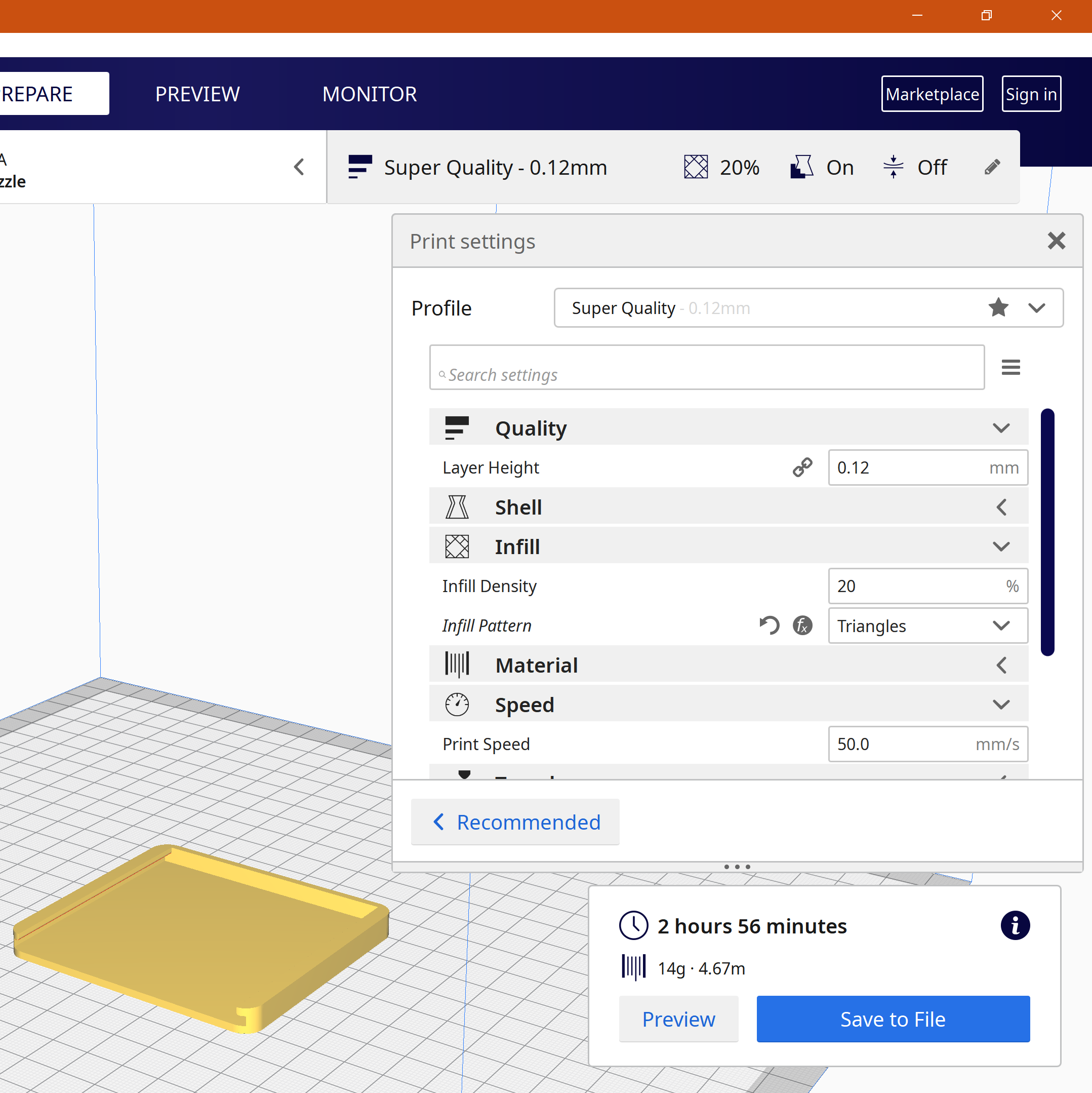Close the Print settings panel
Screen dimensions: 1092x1093
pyautogui.click(x=1056, y=241)
